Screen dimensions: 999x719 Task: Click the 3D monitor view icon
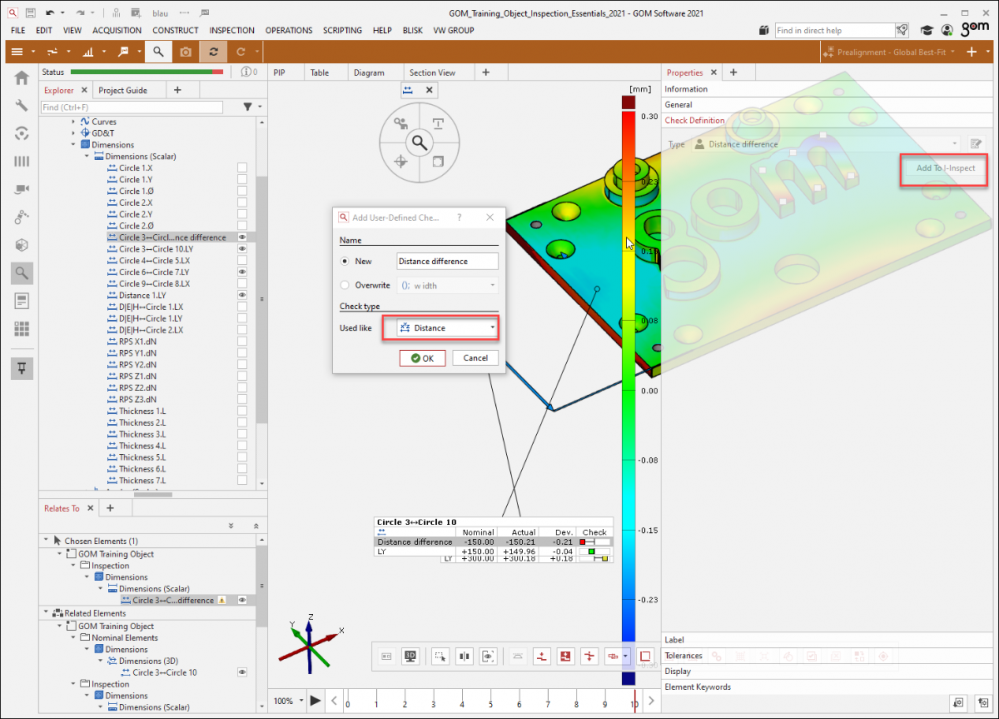tap(410, 656)
